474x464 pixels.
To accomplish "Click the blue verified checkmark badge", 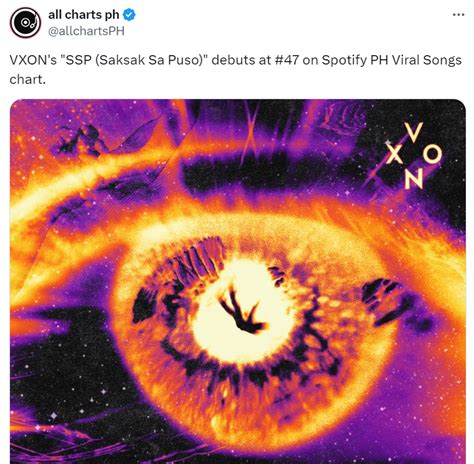I will pyautogui.click(x=129, y=15).
